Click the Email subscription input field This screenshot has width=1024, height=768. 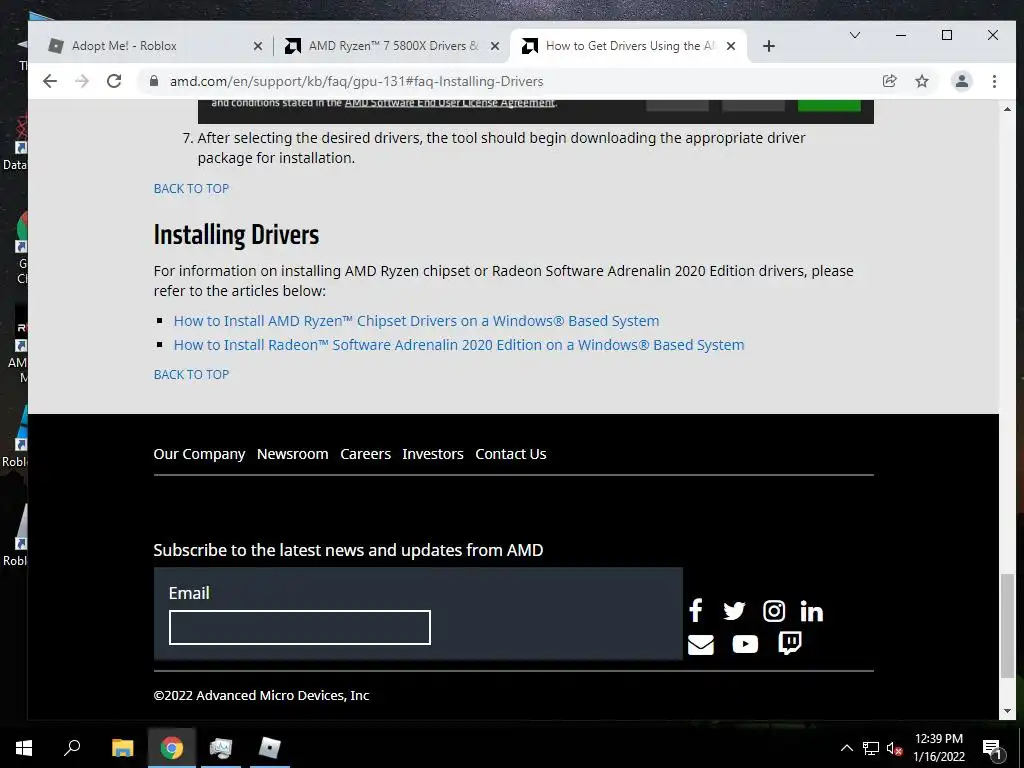click(x=300, y=628)
